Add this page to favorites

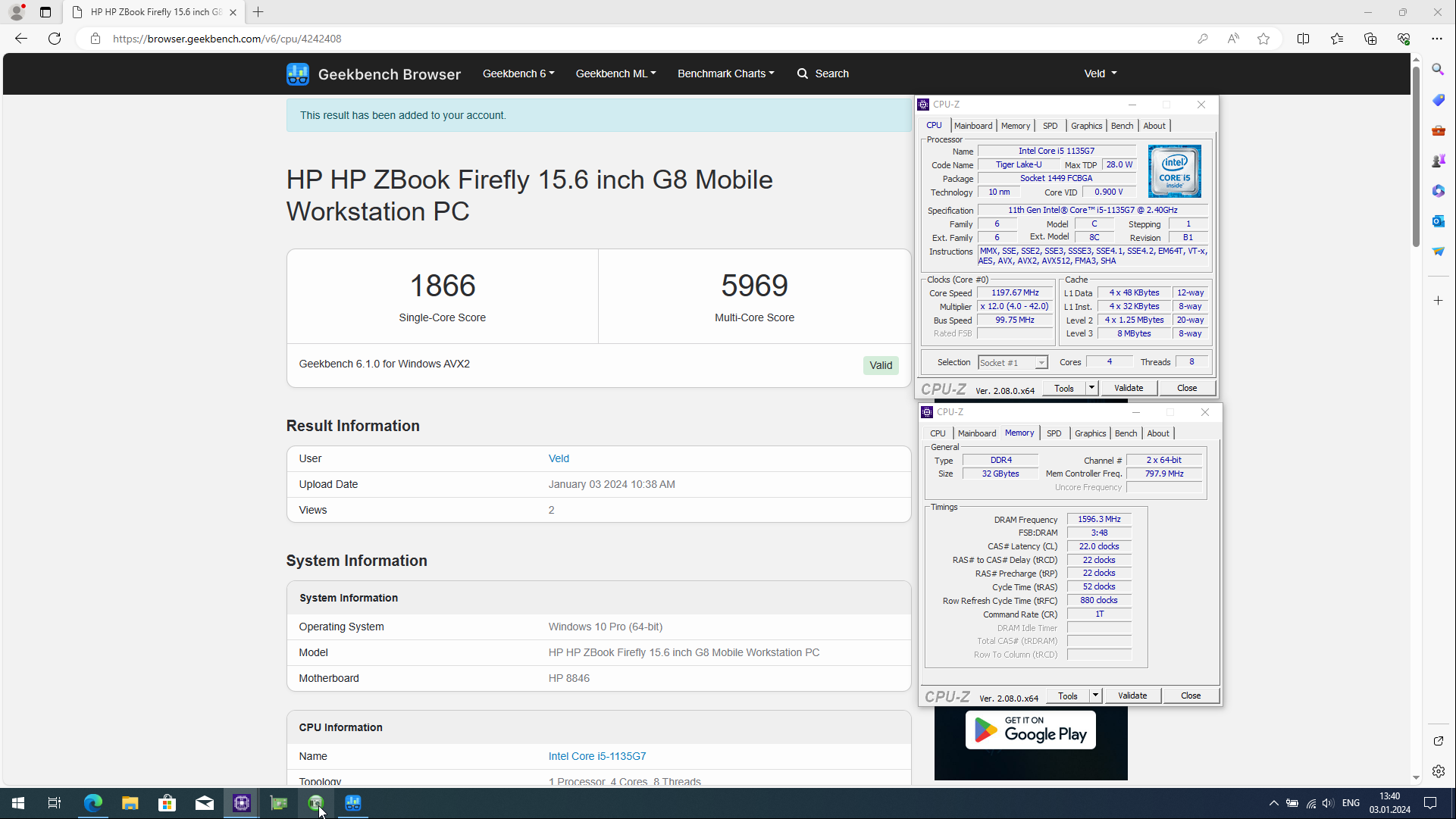(x=1263, y=39)
